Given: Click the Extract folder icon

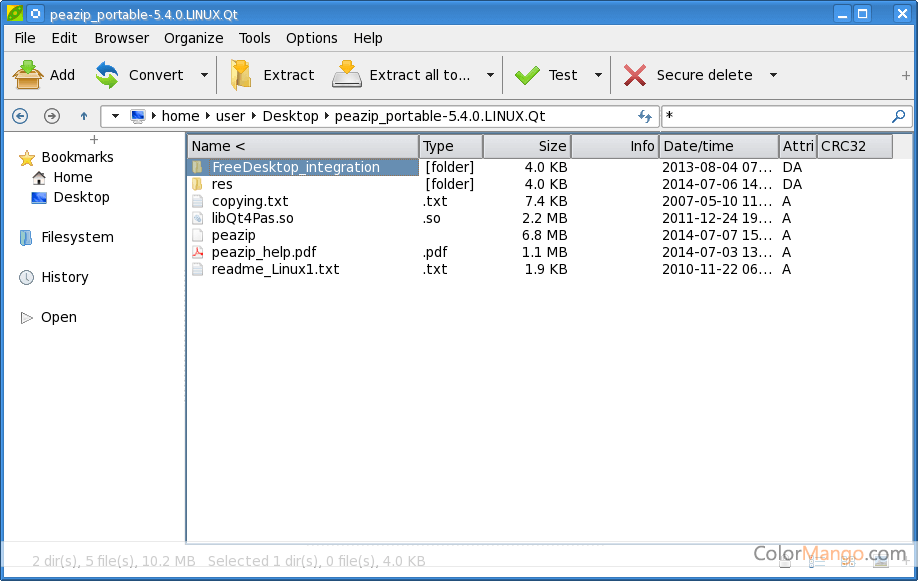Looking at the screenshot, I should tap(241, 75).
